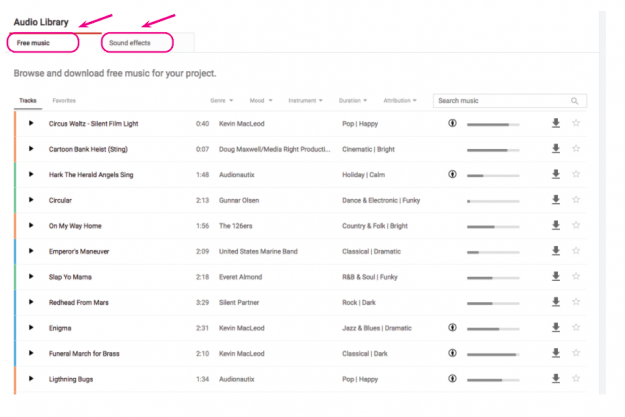
Task: View attribution info icon for Funeral March for Brass
Action: (x=452, y=353)
